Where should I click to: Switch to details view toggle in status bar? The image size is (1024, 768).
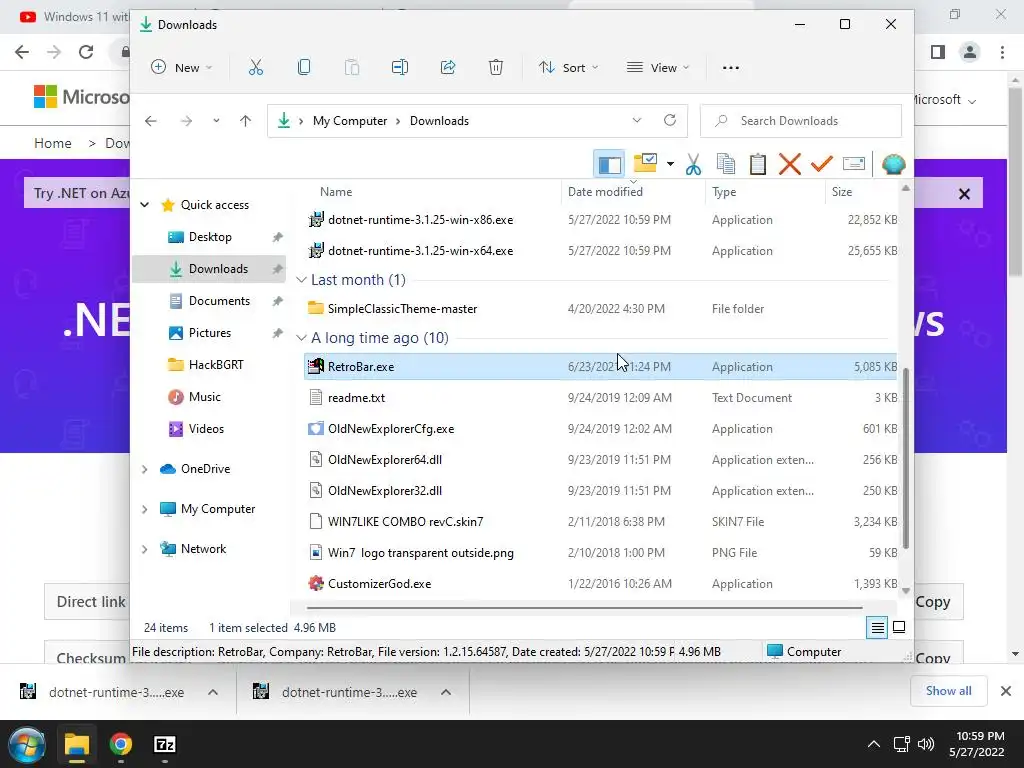click(877, 628)
